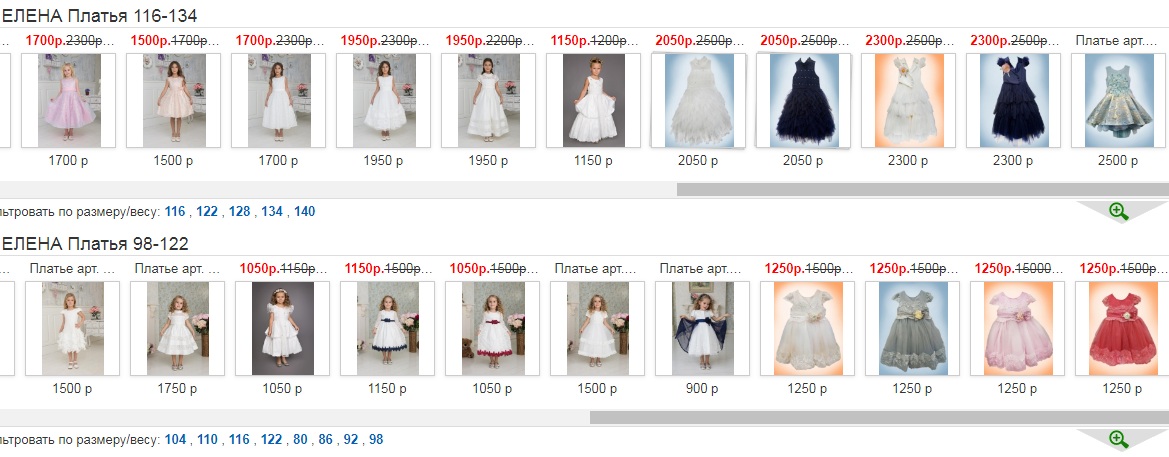
Task: Filter the 116-134 dresses by size 116
Action: (x=175, y=212)
